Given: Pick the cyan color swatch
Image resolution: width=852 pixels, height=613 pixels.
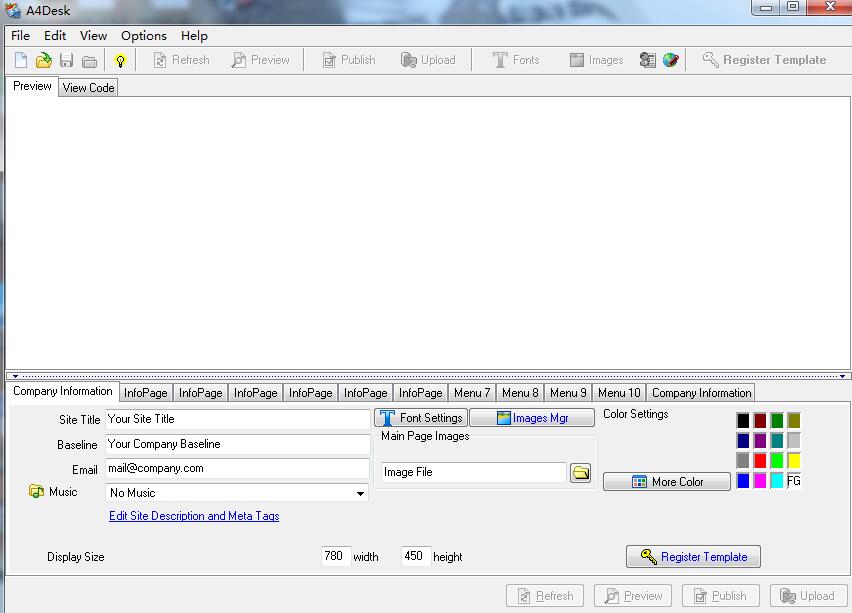Looking at the screenshot, I should pos(777,480).
